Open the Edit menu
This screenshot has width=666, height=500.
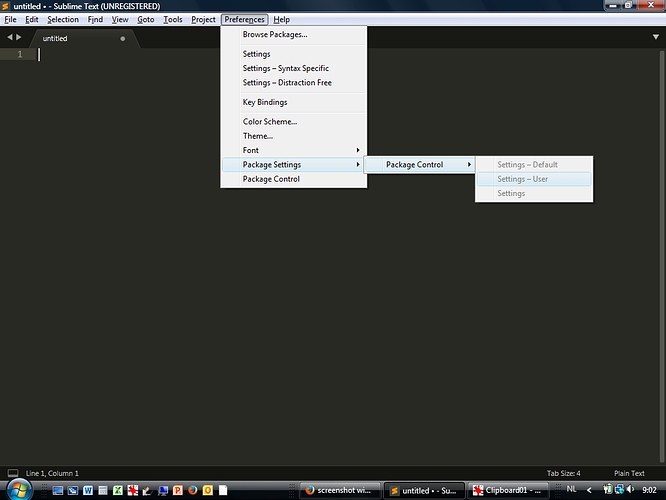point(31,20)
